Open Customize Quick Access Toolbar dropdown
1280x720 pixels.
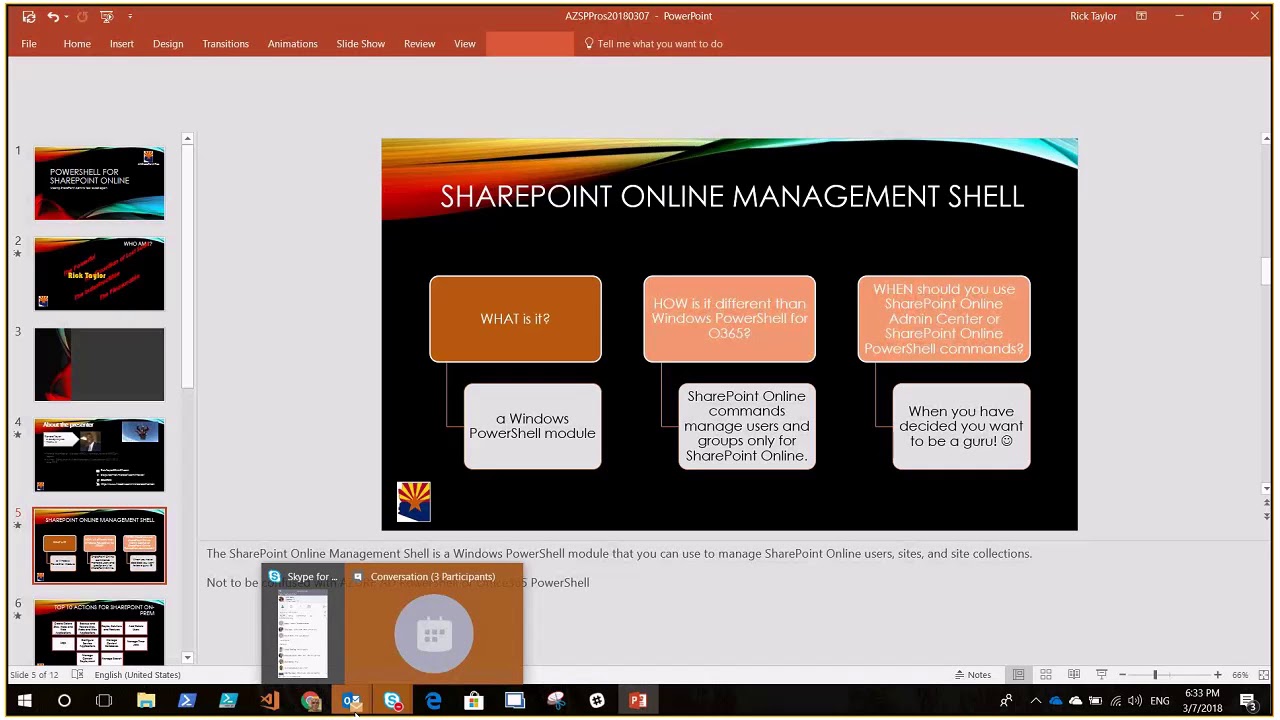tap(130, 16)
